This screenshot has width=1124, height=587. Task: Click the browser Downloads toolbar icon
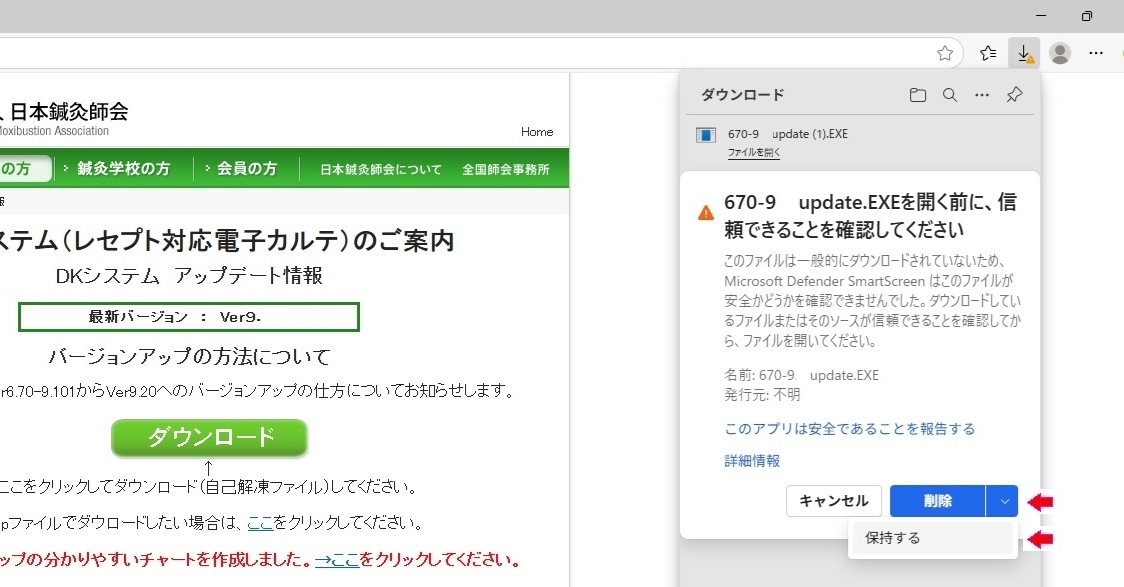pyautogui.click(x=1024, y=53)
